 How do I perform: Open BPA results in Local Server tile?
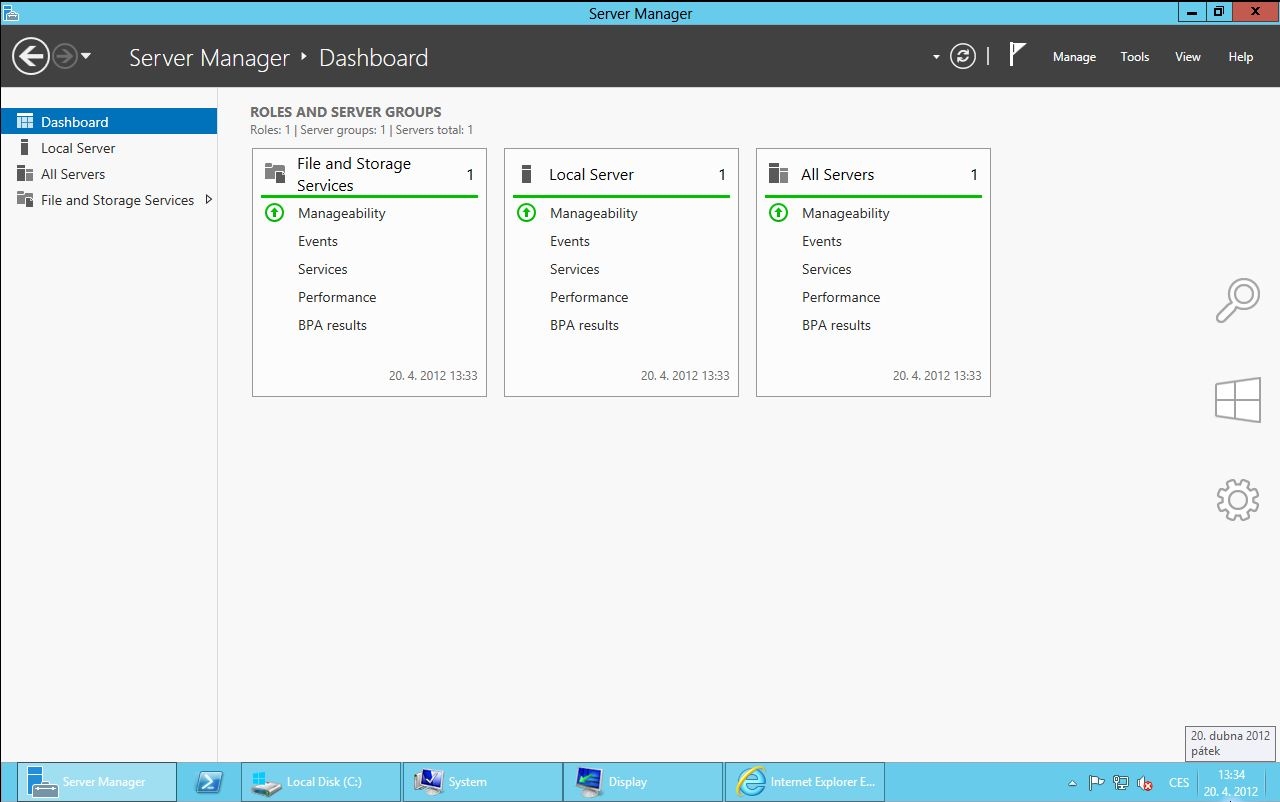pos(584,325)
